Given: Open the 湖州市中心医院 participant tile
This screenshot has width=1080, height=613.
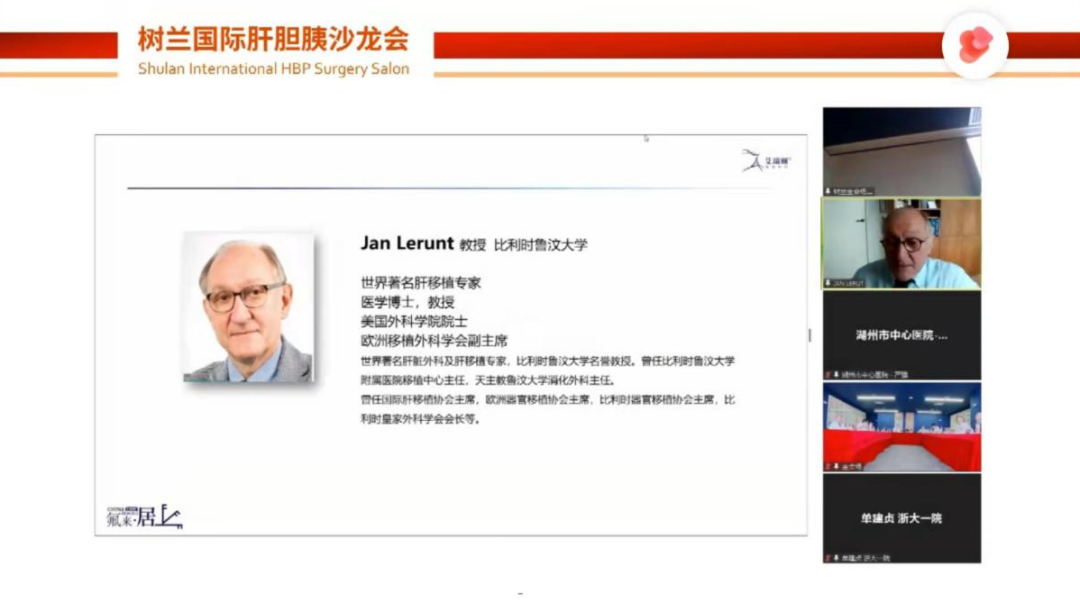Looking at the screenshot, I should (x=902, y=335).
